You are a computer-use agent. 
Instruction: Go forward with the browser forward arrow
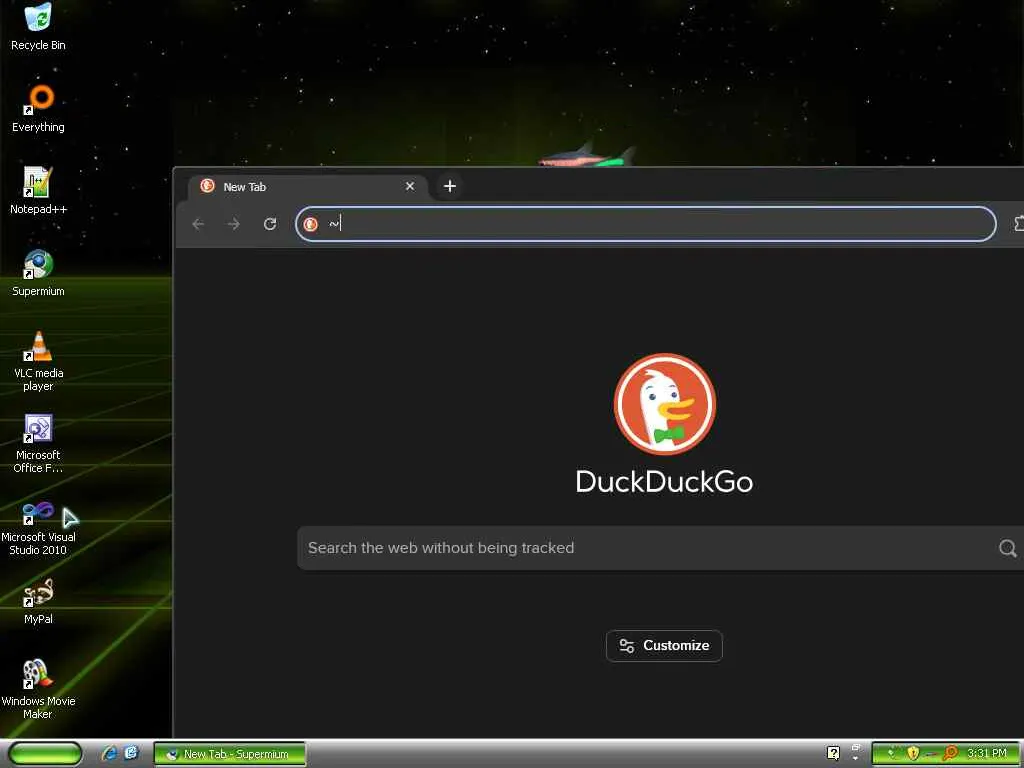[x=234, y=224]
